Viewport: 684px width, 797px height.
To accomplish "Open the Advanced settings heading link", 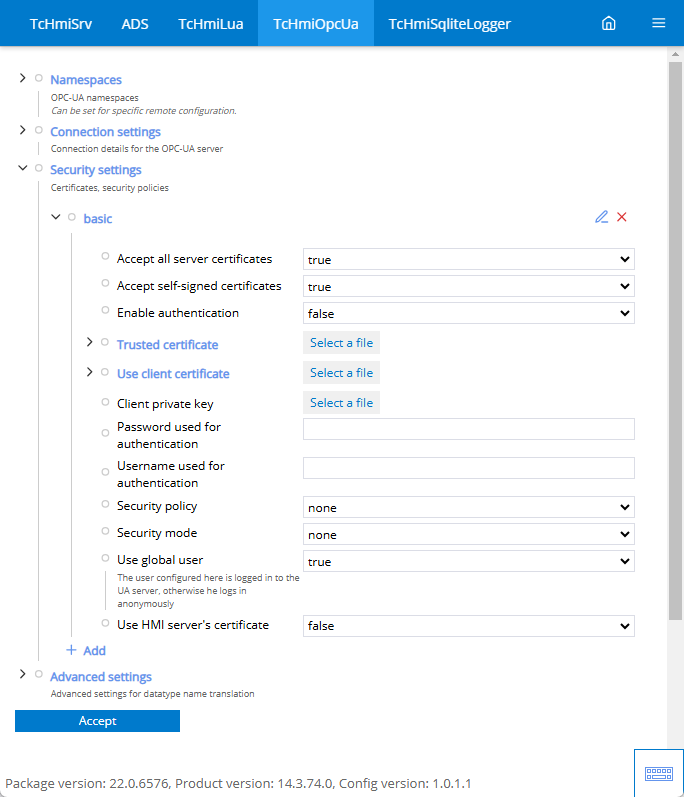I will point(101,677).
